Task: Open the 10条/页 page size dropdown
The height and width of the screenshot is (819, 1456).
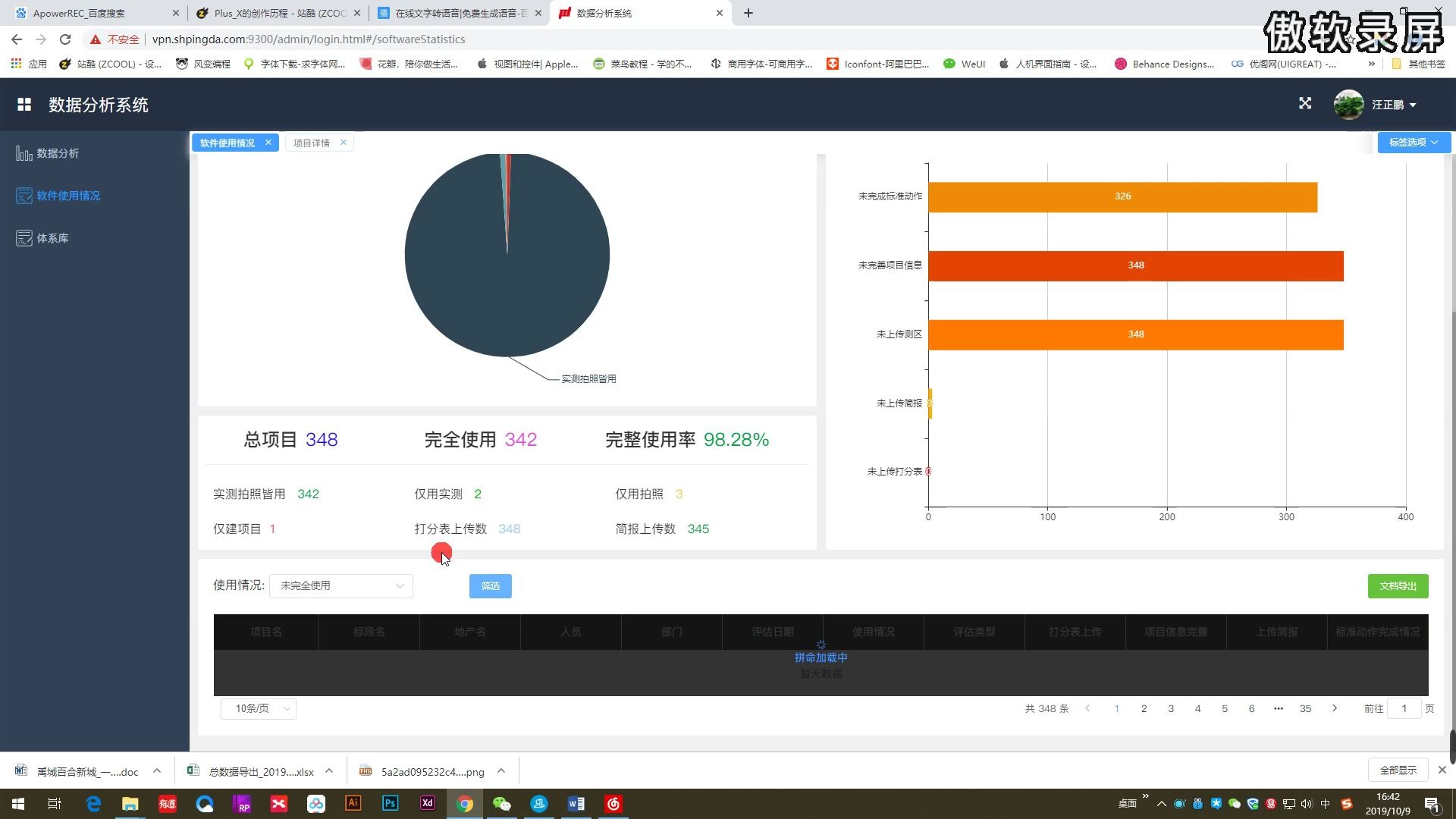Action: 258,708
